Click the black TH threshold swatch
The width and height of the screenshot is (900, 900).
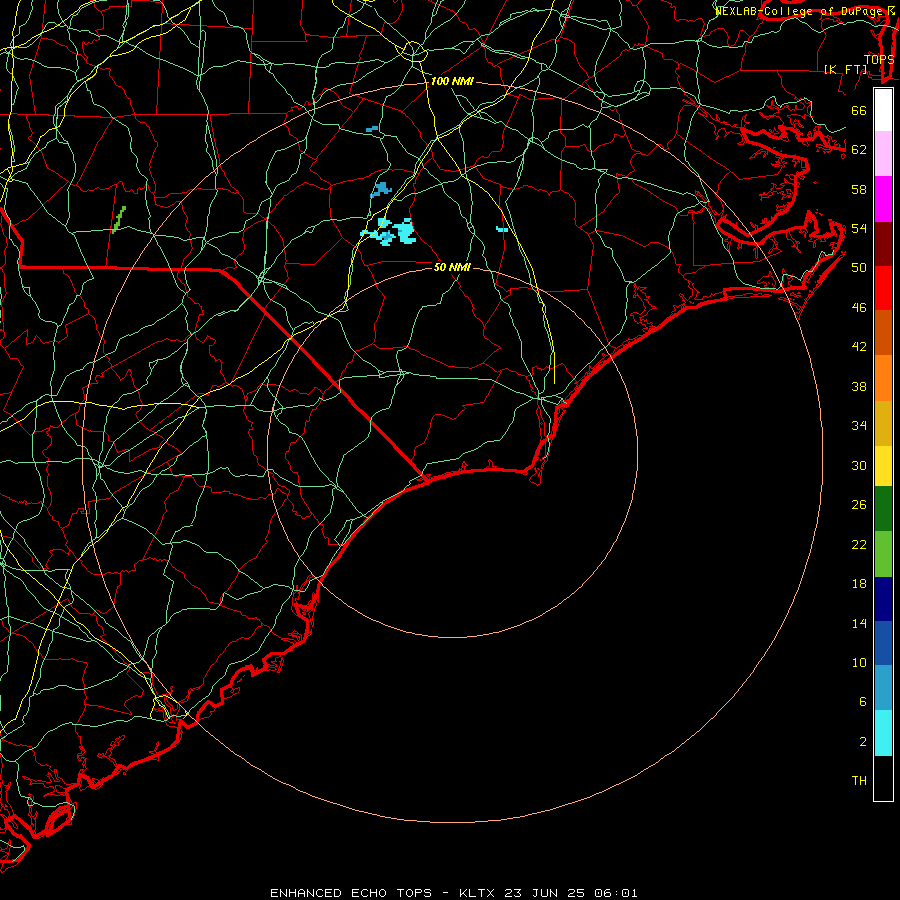click(883, 778)
